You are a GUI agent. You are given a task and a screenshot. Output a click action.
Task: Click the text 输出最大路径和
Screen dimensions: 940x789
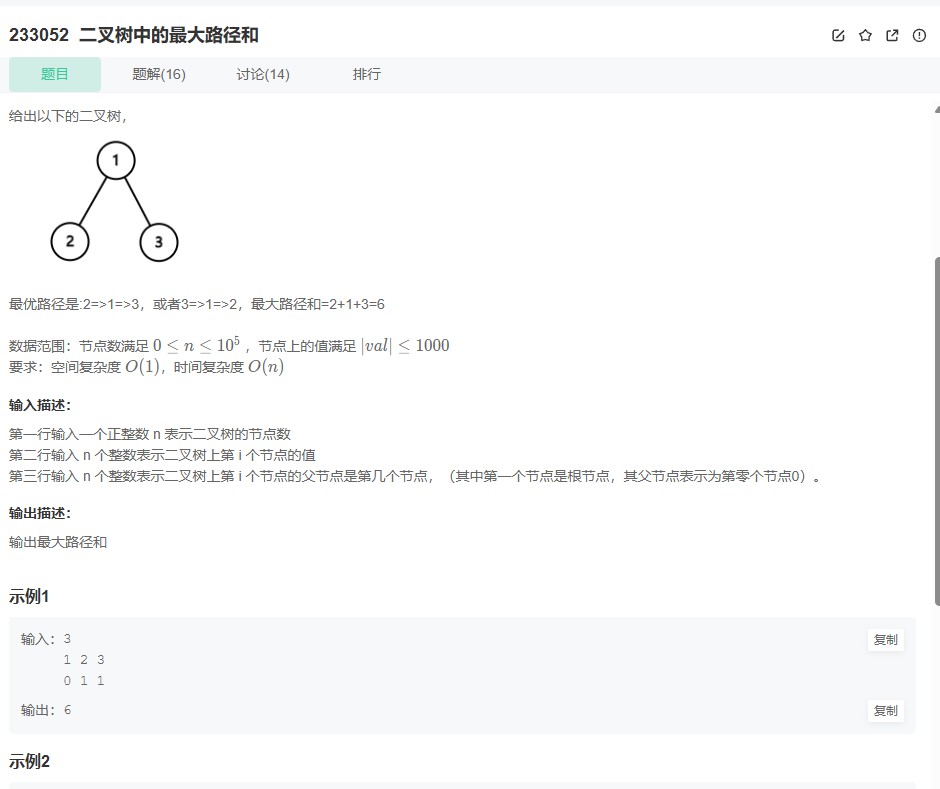coord(58,542)
